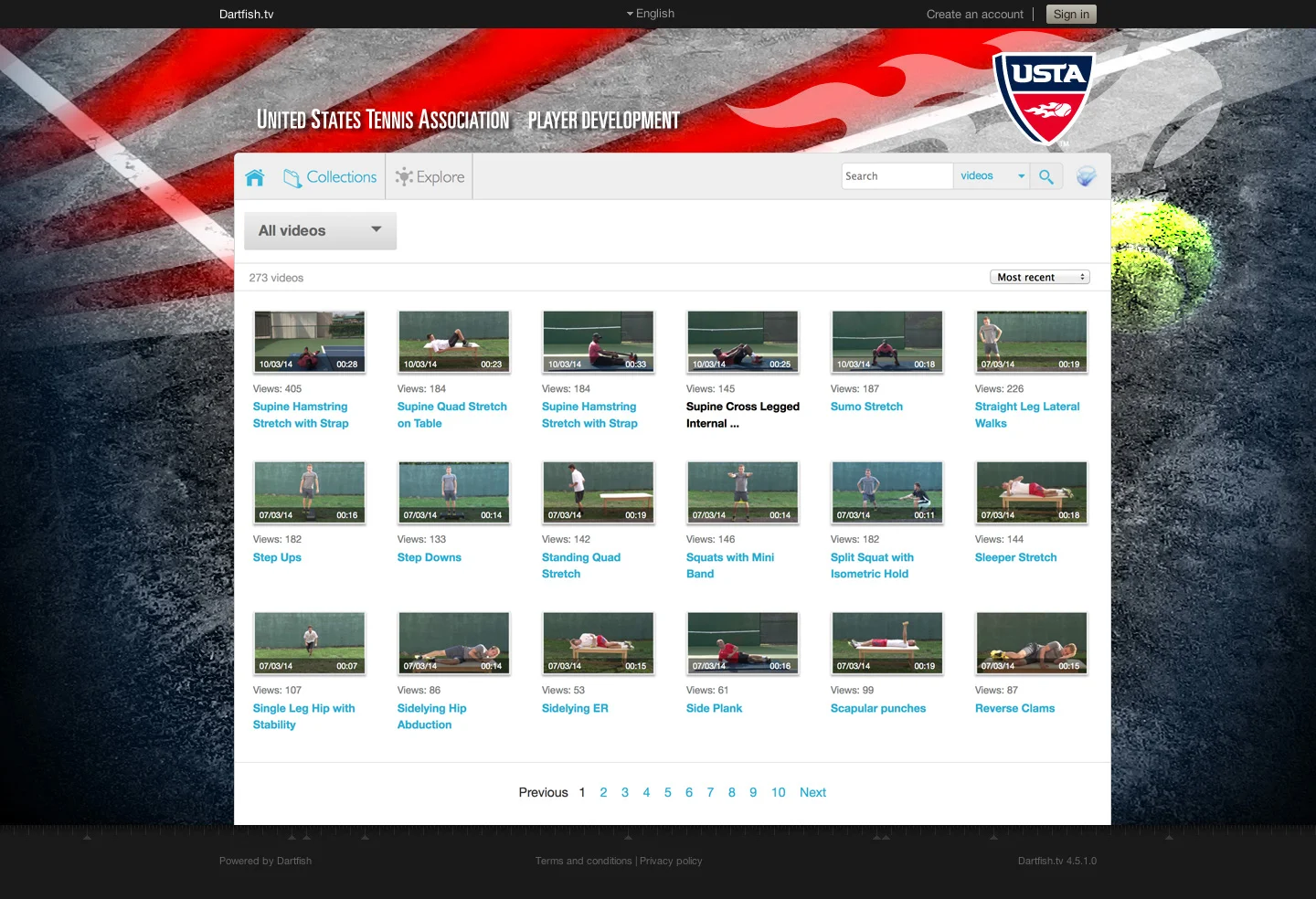Open Straight Leg Lateral Walks thumbnail
Viewport: 1316px width, 899px height.
coord(1032,341)
